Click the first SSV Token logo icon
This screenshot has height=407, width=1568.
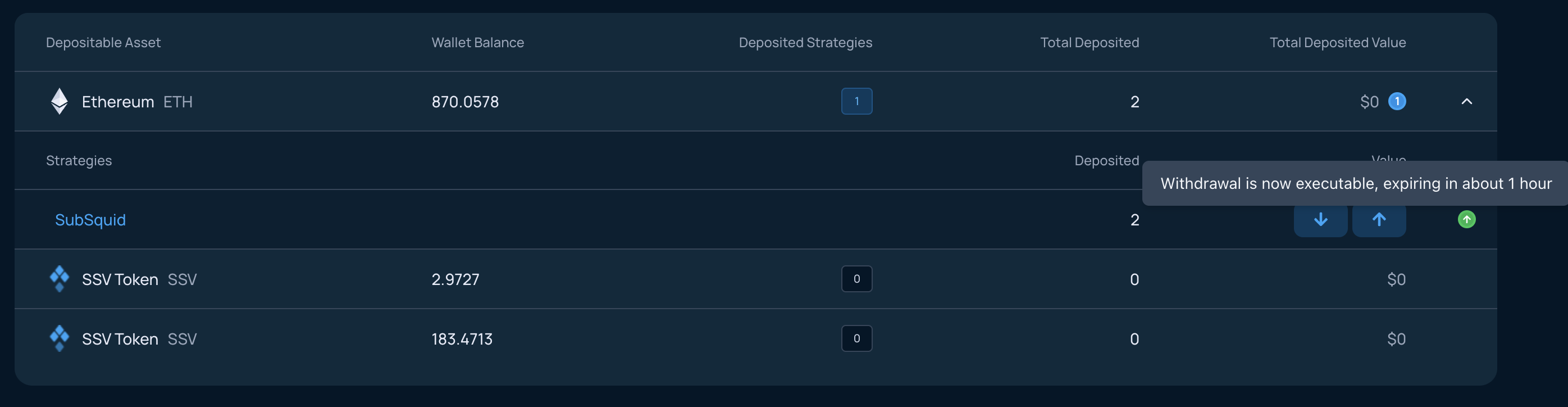coord(59,279)
